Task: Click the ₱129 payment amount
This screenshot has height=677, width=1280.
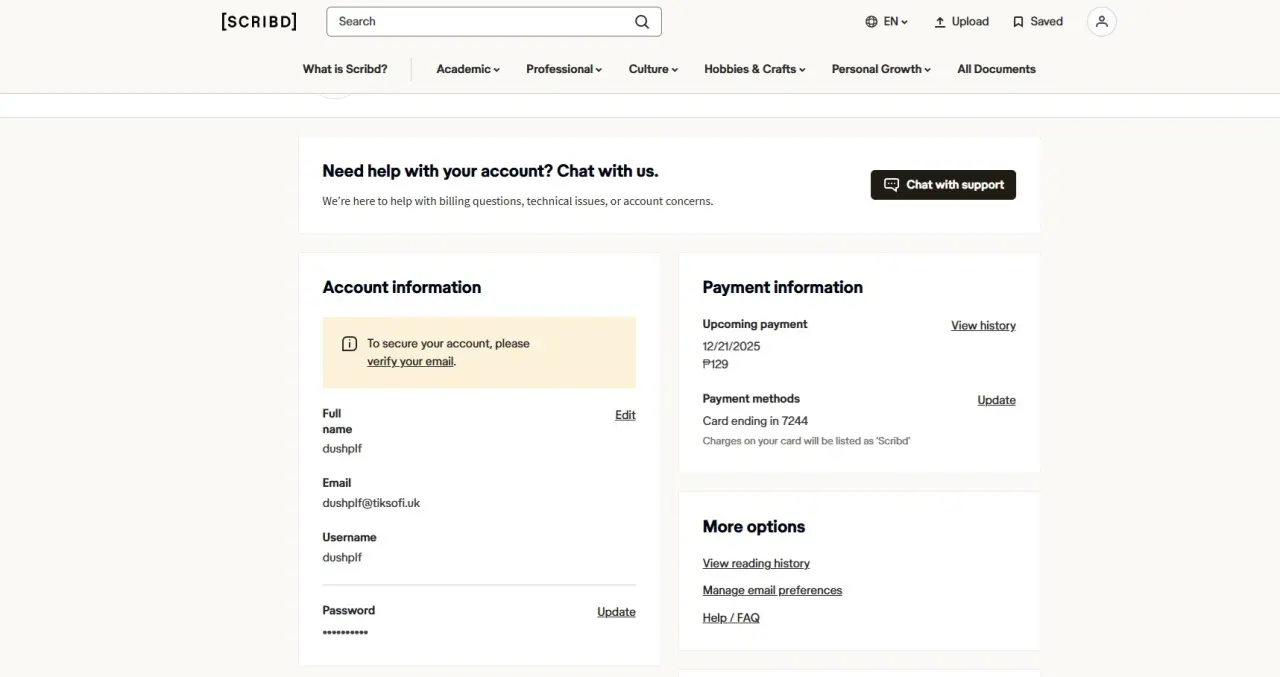Action: (715, 364)
